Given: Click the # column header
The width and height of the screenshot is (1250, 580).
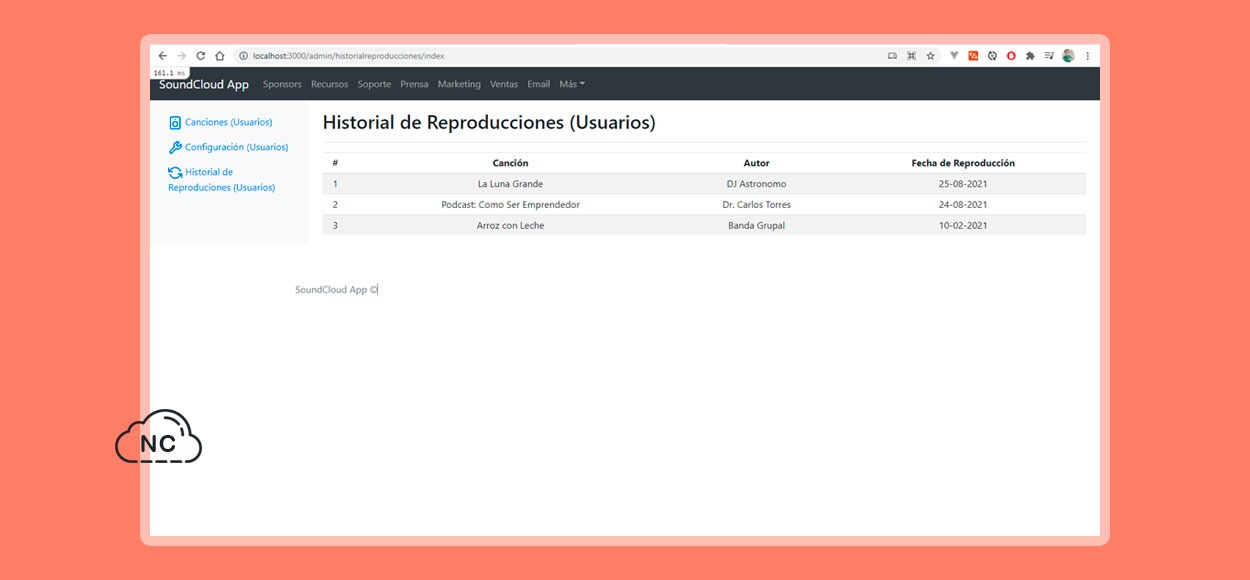Looking at the screenshot, I should tap(335, 163).
